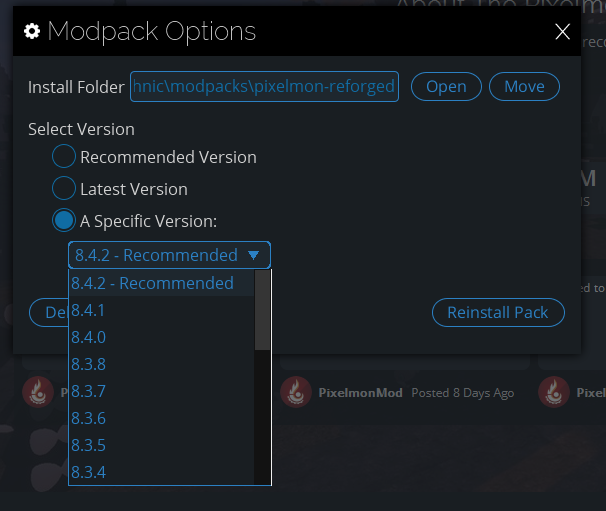The width and height of the screenshot is (606, 511).
Task: Click the PixelmonMod flame avatar beside Posted 8 Days Ago
Action: click(296, 392)
